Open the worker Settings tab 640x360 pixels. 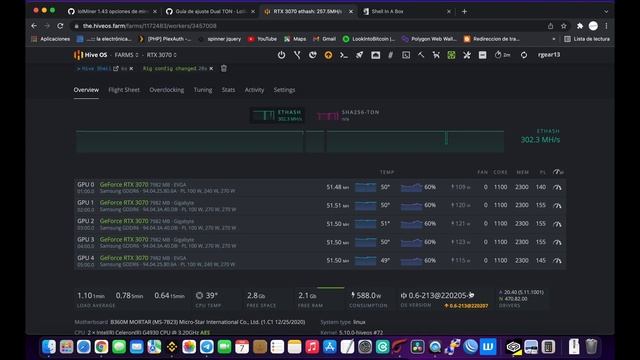(x=284, y=90)
